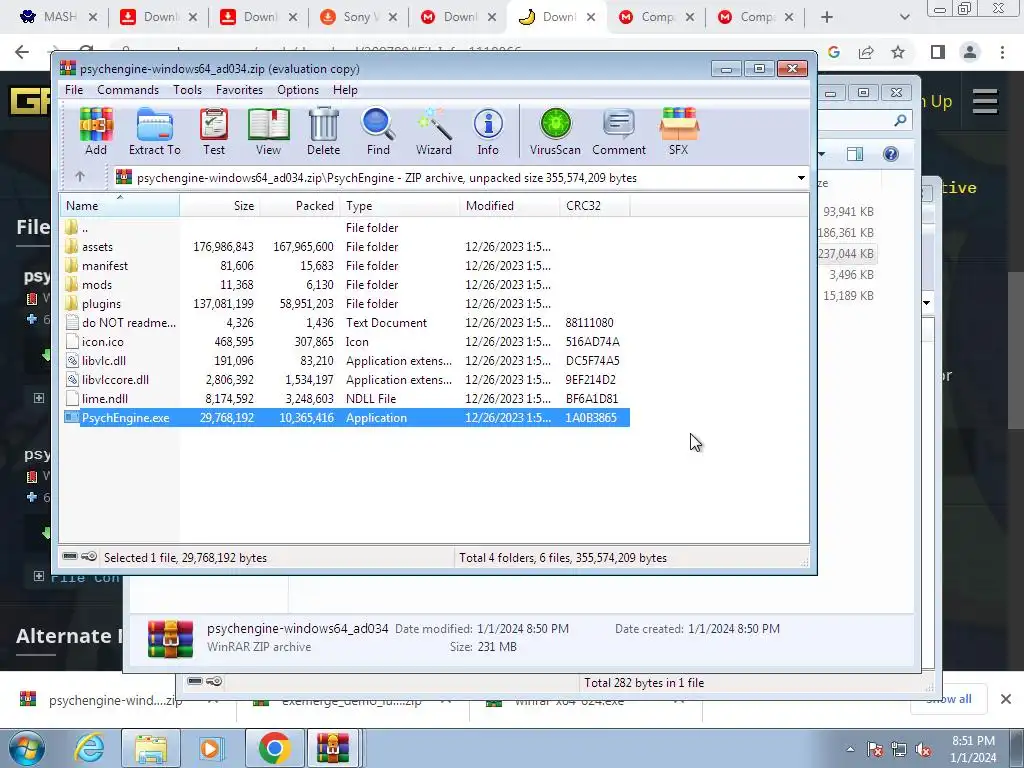Click the WinRAR title bar app icon
Image resolution: width=1024 pixels, height=768 pixels.
click(x=67, y=68)
